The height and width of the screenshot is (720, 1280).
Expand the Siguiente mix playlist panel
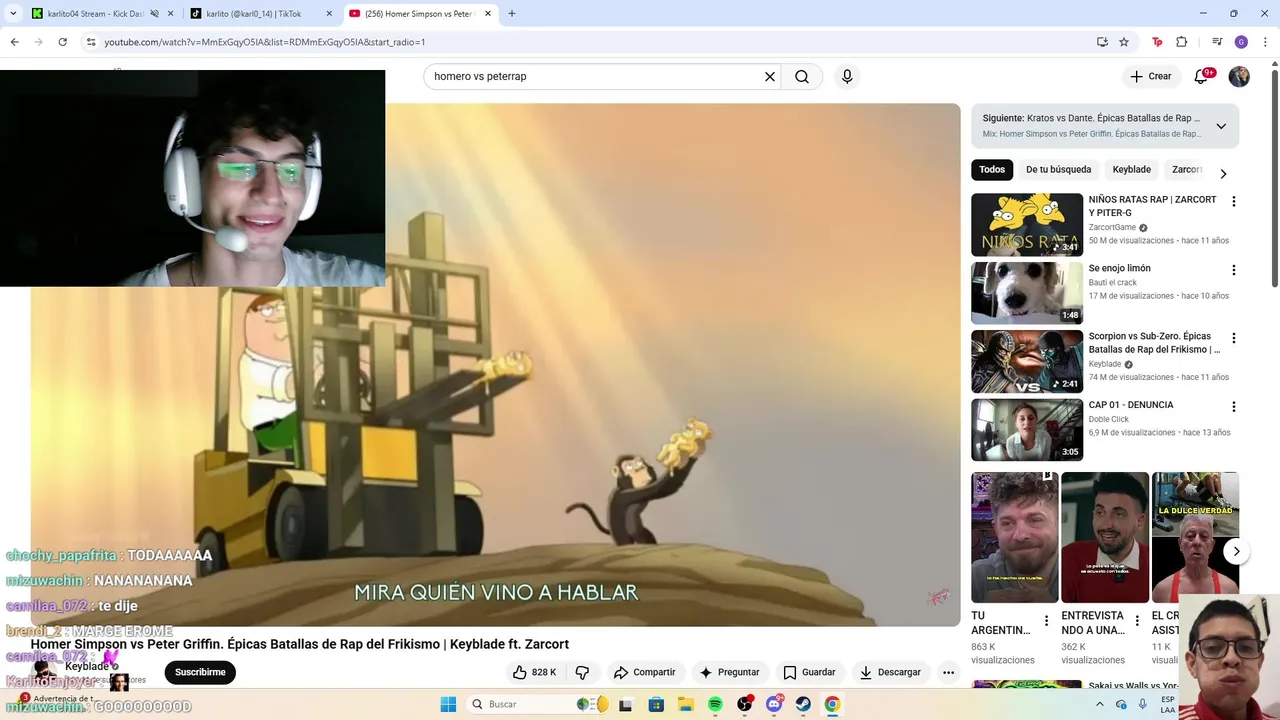1221,126
